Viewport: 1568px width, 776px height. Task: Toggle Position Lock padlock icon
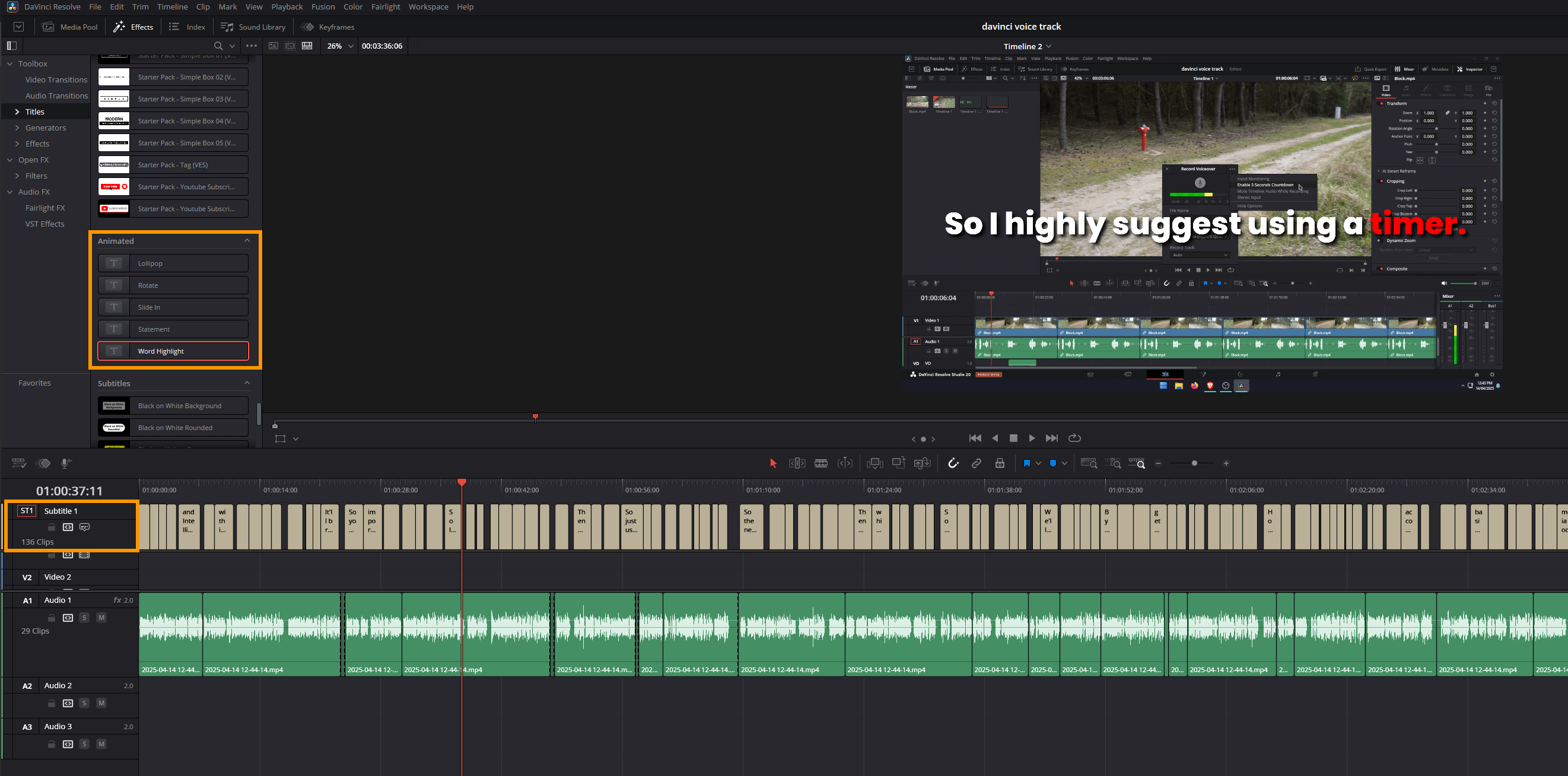pyautogui.click(x=1000, y=464)
